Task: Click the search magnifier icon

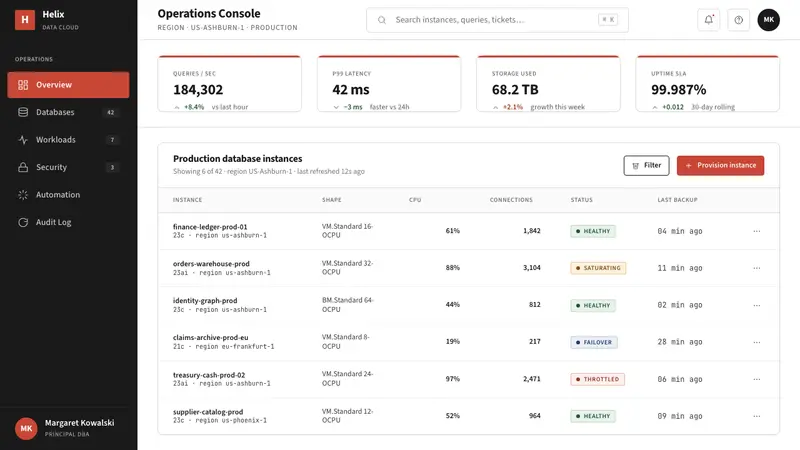Action: [x=382, y=20]
